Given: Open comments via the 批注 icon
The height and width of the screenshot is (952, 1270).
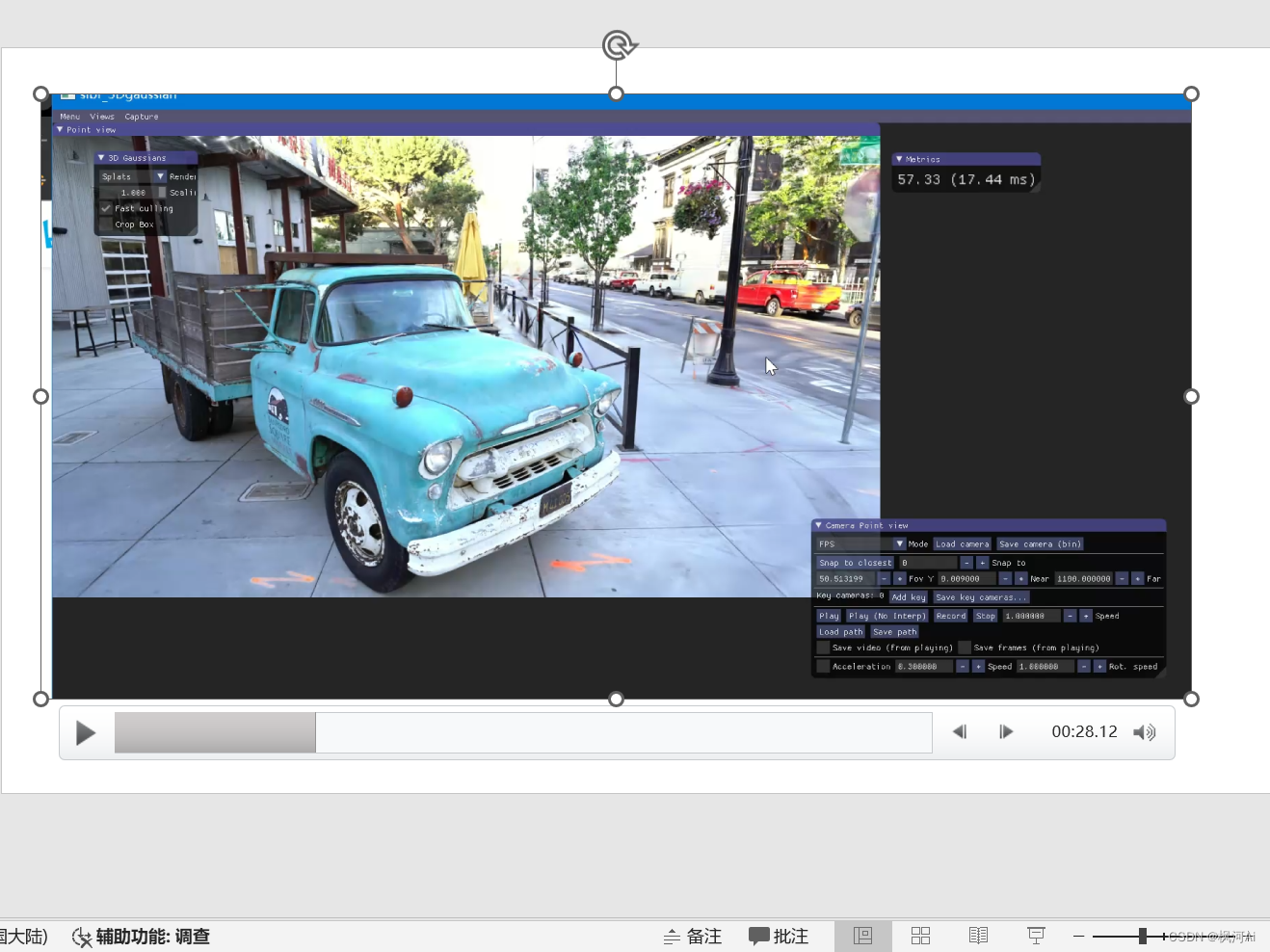Looking at the screenshot, I should click(x=779, y=935).
